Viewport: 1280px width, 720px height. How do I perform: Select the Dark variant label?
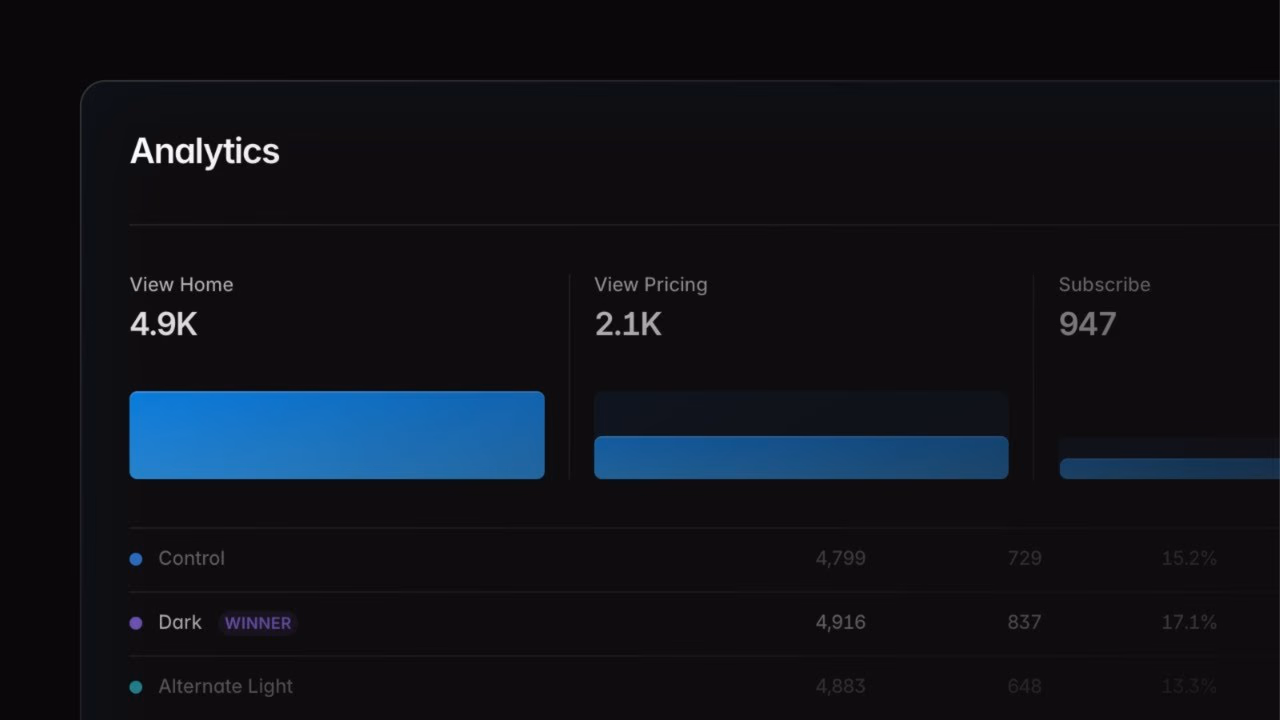click(x=180, y=622)
